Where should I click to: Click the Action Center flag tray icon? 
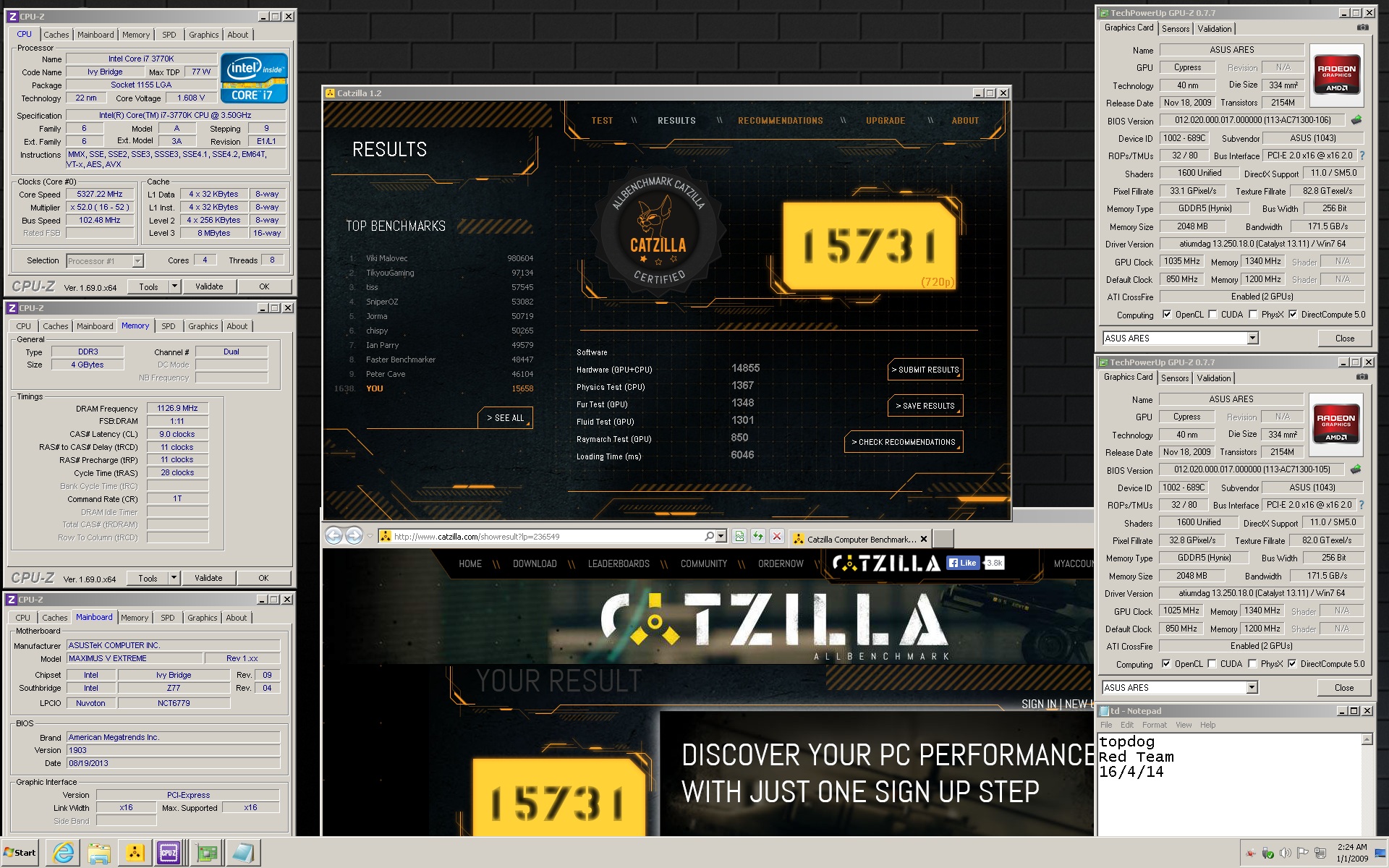click(x=1303, y=854)
